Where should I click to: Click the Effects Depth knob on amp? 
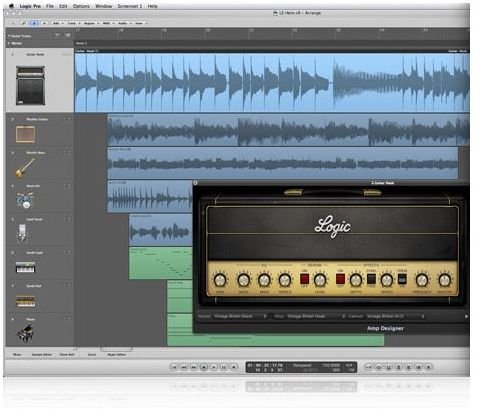point(356,280)
